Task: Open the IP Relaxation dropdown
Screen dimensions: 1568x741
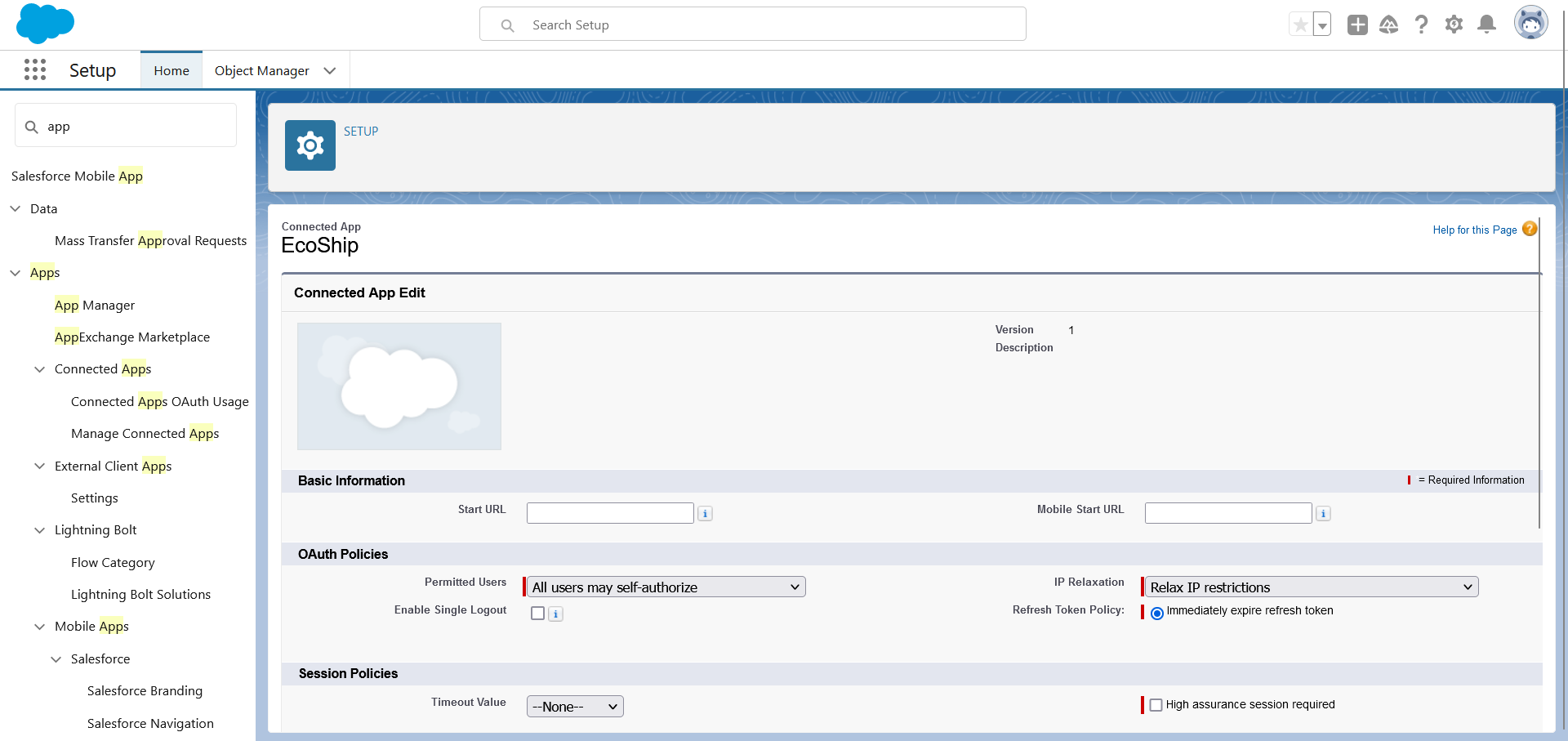Action: [x=1310, y=587]
